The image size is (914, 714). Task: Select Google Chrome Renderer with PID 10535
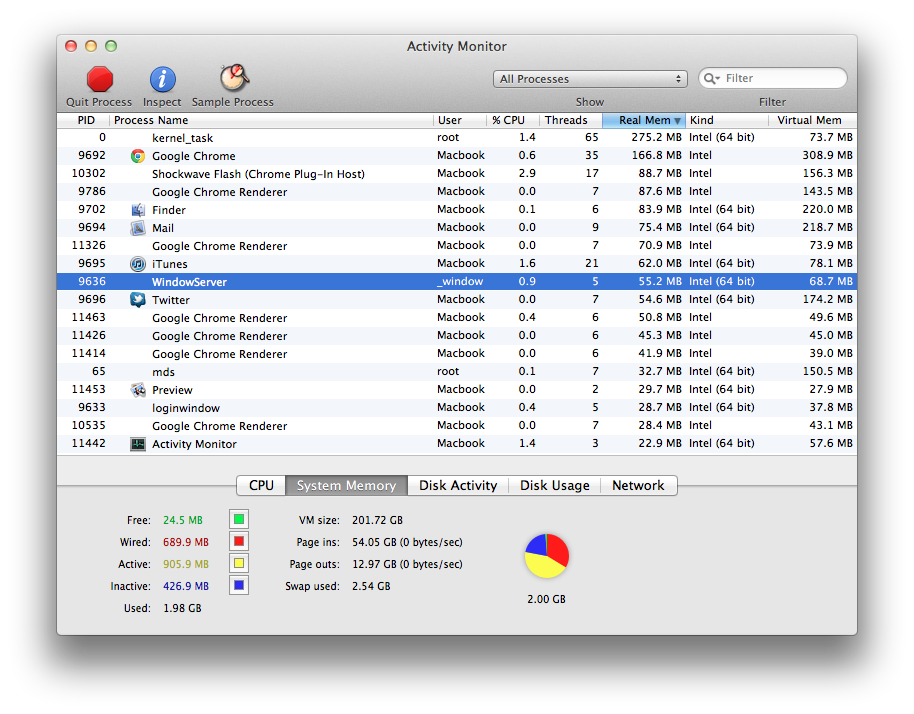click(x=457, y=426)
